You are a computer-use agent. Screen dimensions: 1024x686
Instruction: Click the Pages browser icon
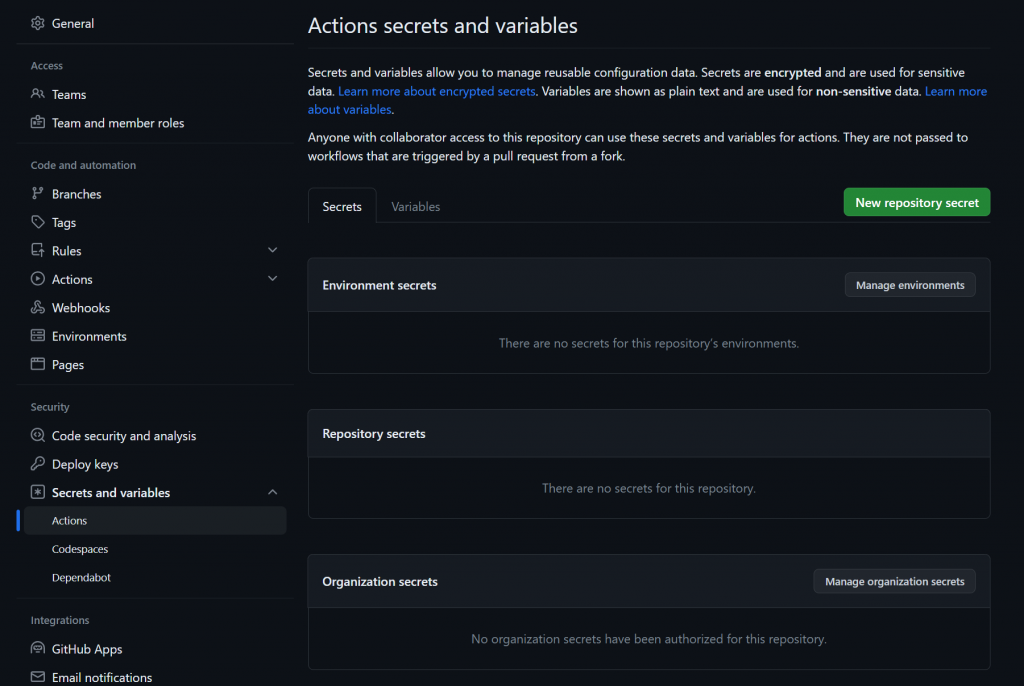pos(38,365)
